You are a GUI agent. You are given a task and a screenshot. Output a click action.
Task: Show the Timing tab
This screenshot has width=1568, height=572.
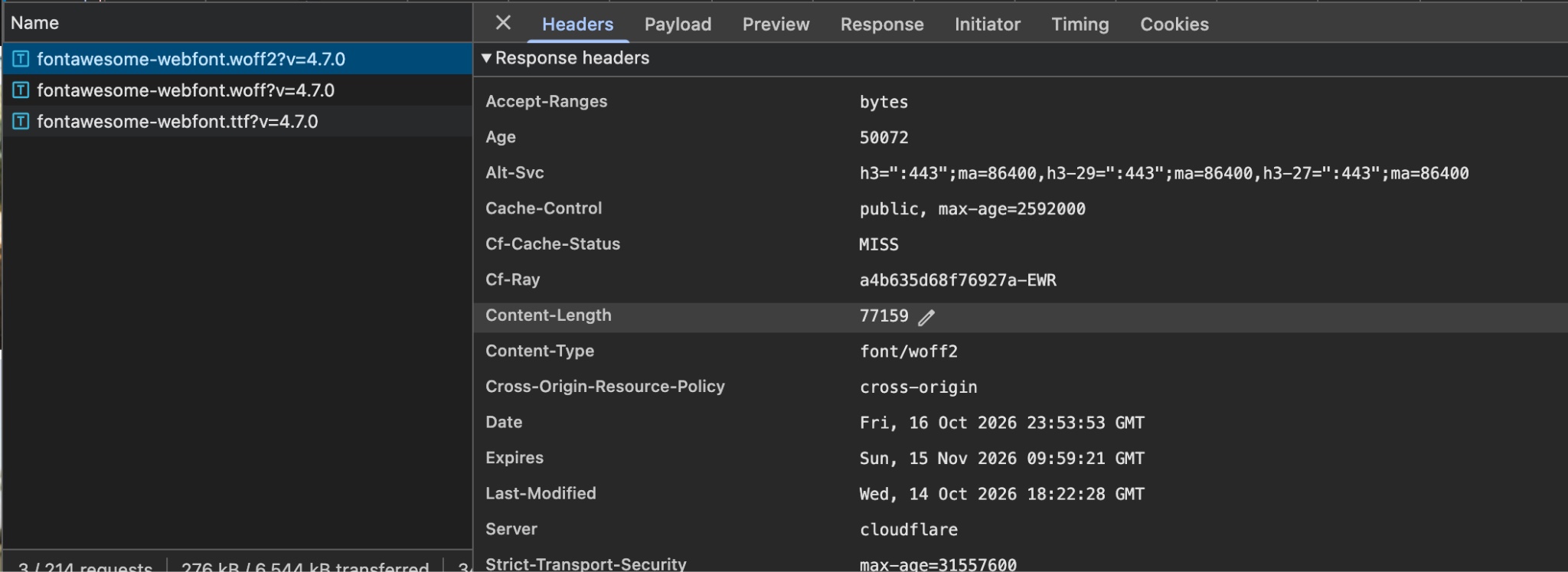click(x=1080, y=25)
